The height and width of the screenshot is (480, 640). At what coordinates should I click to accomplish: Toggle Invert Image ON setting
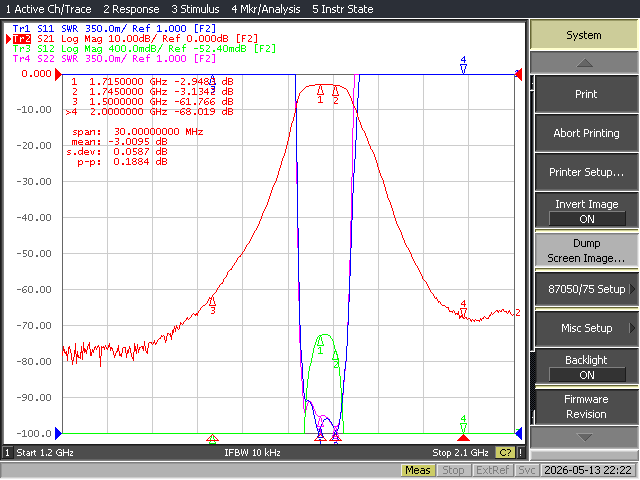[x=586, y=211]
